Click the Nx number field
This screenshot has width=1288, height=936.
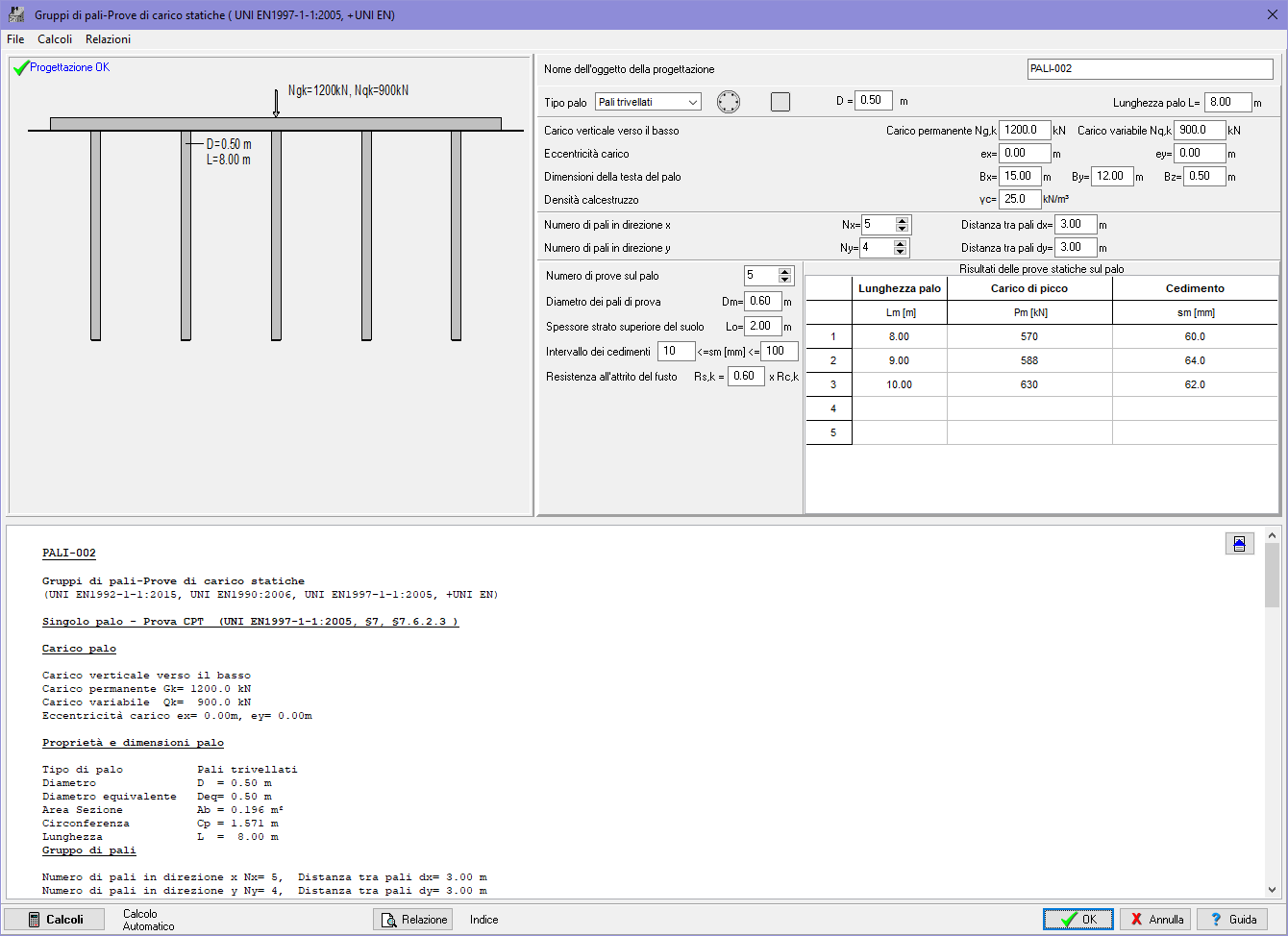point(878,225)
